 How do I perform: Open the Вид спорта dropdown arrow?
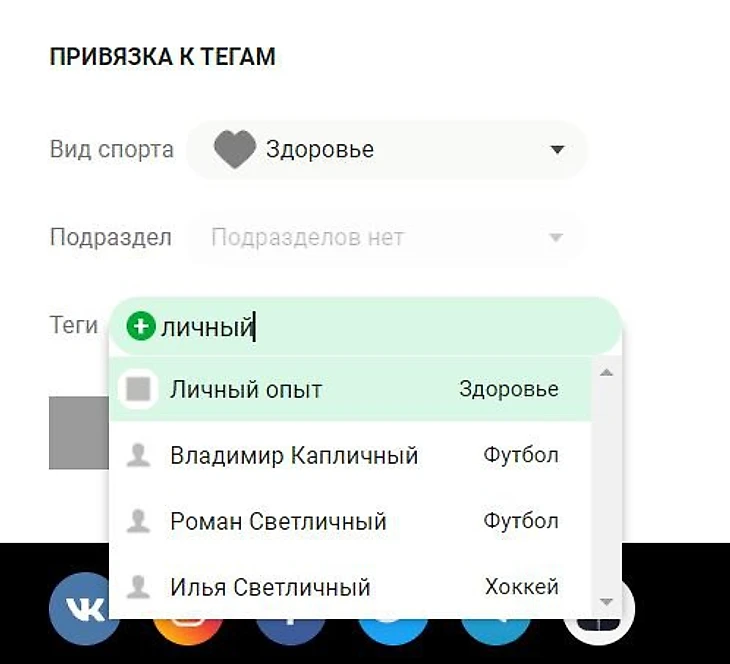[x=557, y=150]
